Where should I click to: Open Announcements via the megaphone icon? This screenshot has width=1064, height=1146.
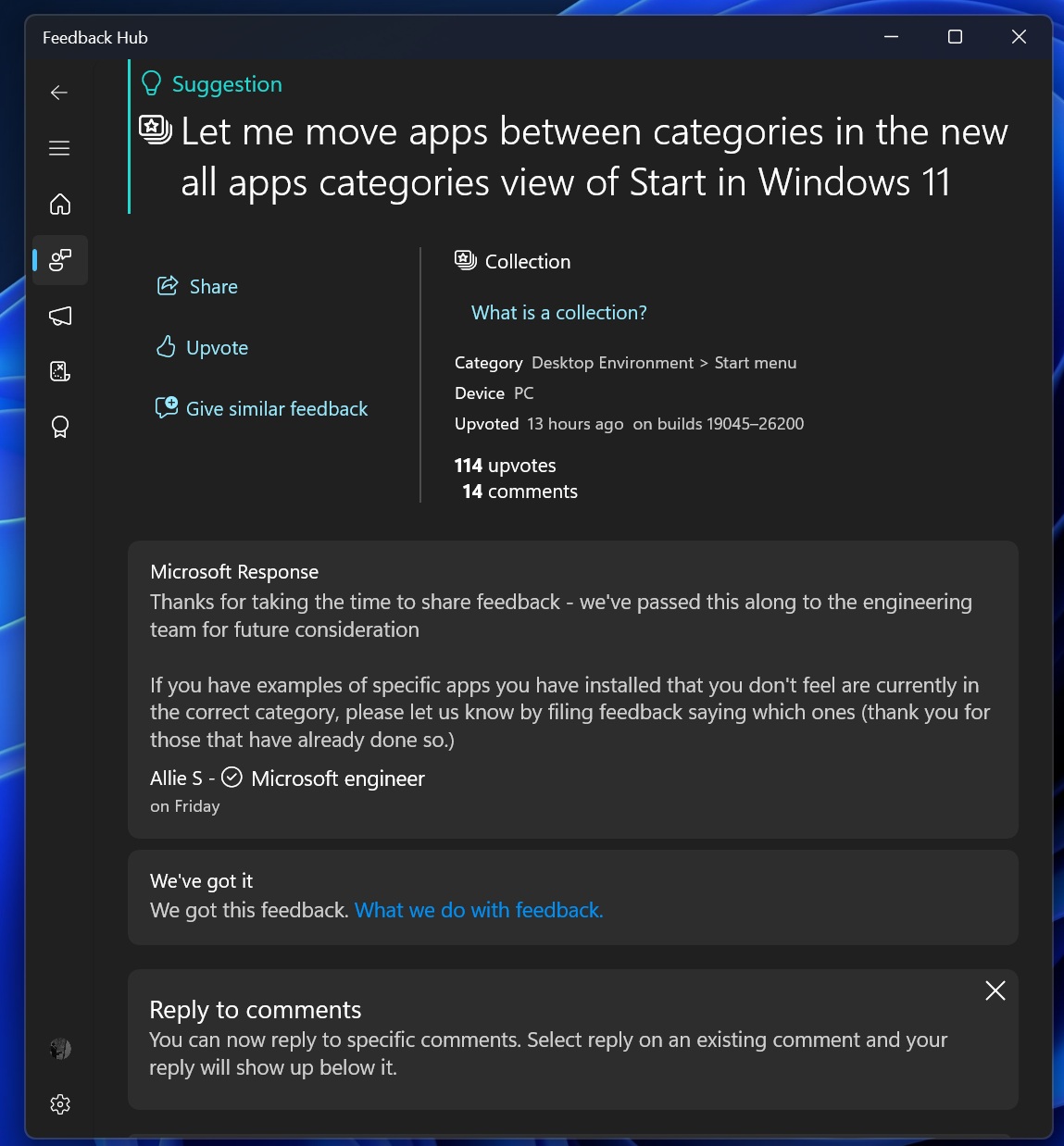point(59,316)
